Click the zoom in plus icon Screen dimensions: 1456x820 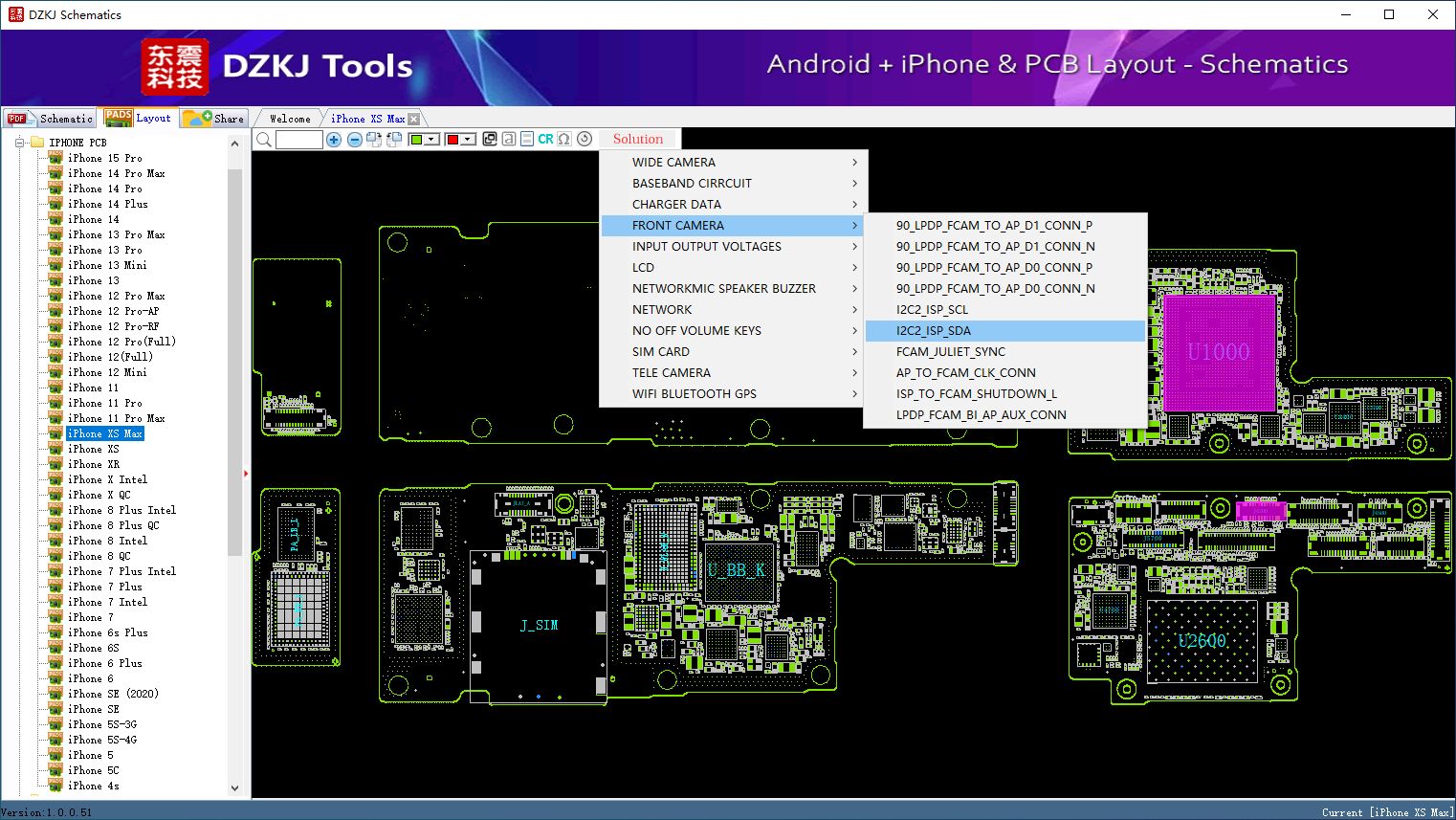click(334, 140)
